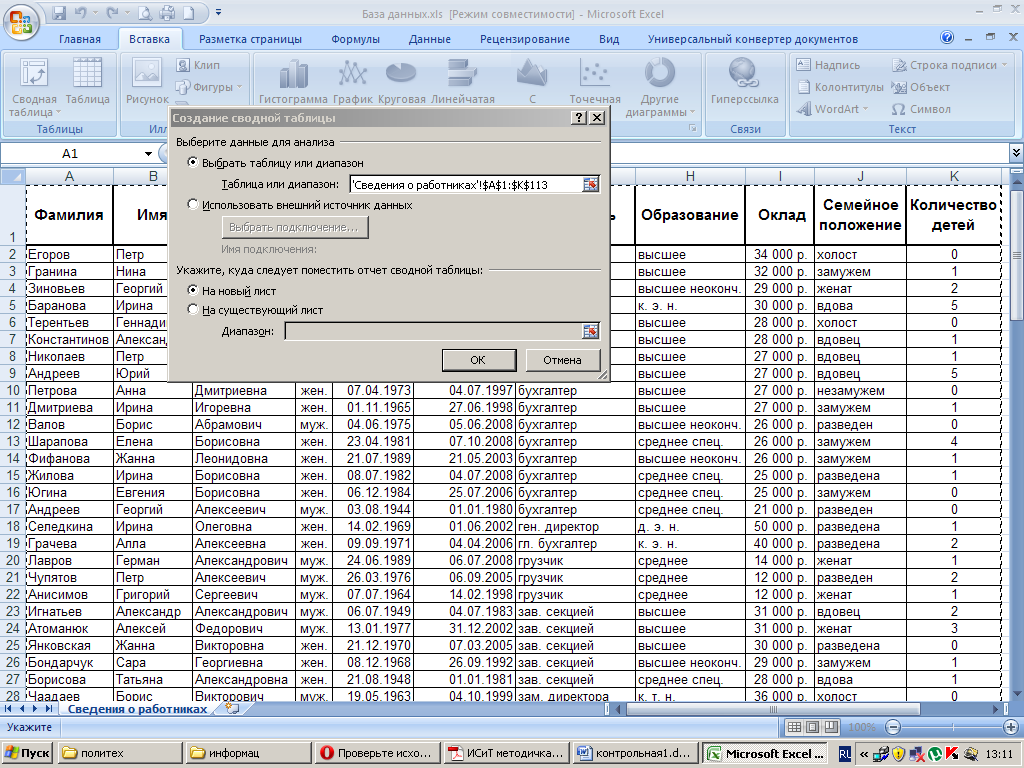Viewport: 1024px width, 768px height.
Task: Select the 'Сведения о работниках' sheet tab
Action: [137, 709]
